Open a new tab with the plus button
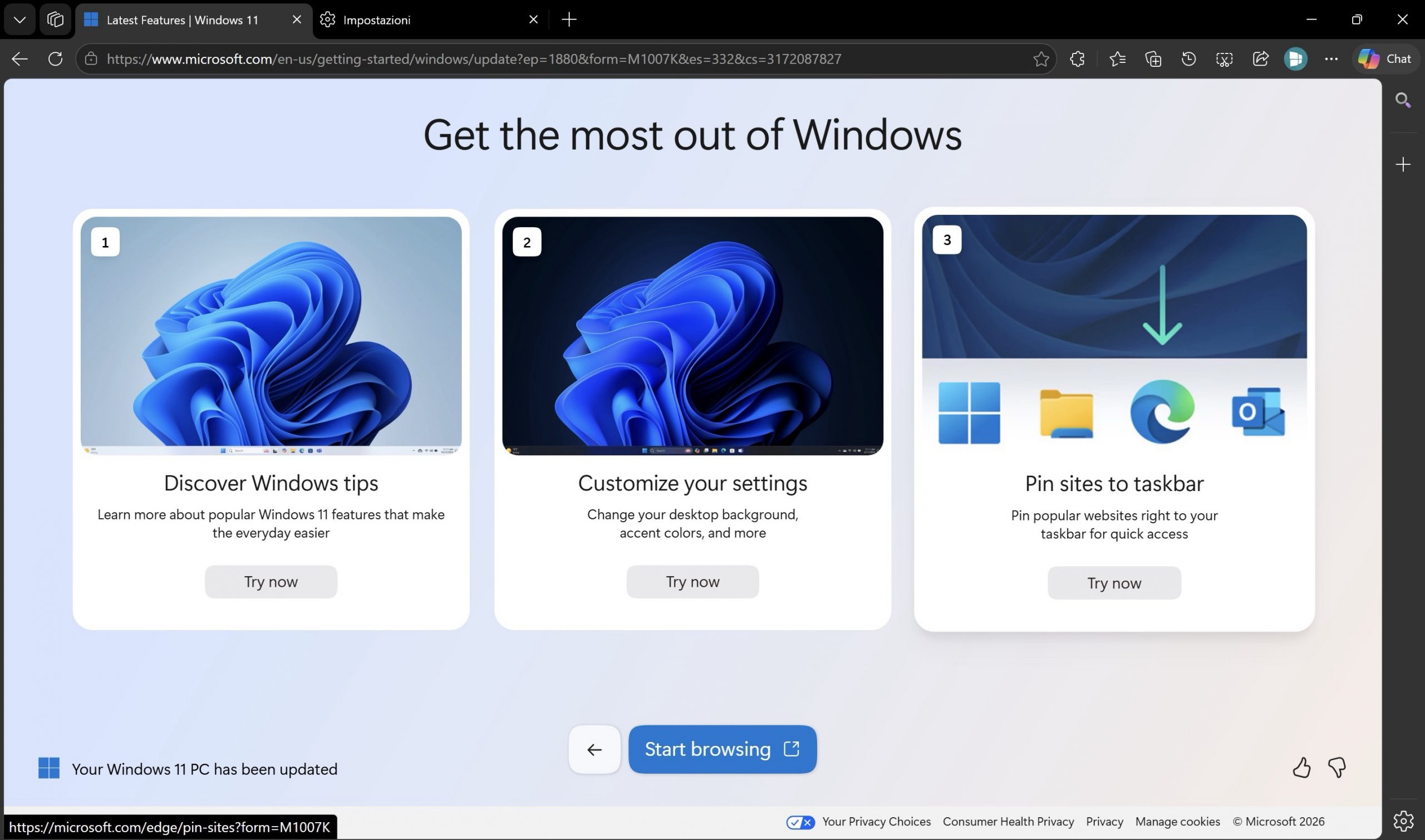This screenshot has width=1425, height=840. tap(569, 20)
